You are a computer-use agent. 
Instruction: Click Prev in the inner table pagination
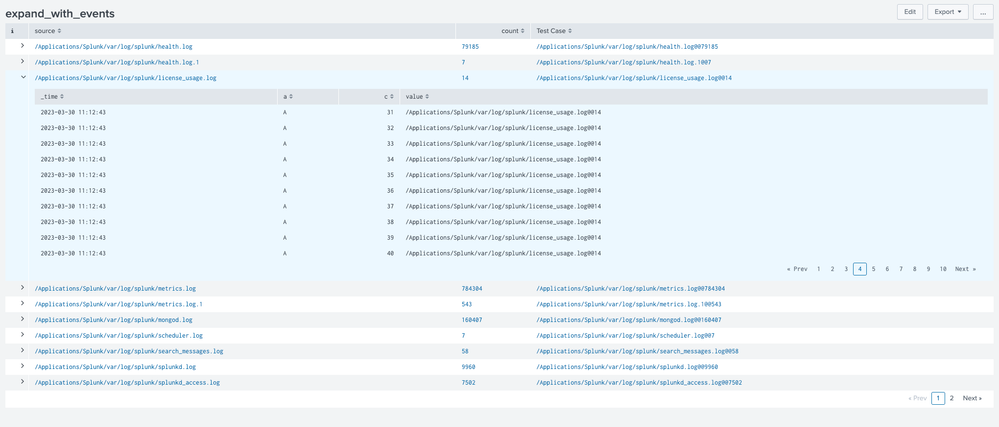coord(797,269)
